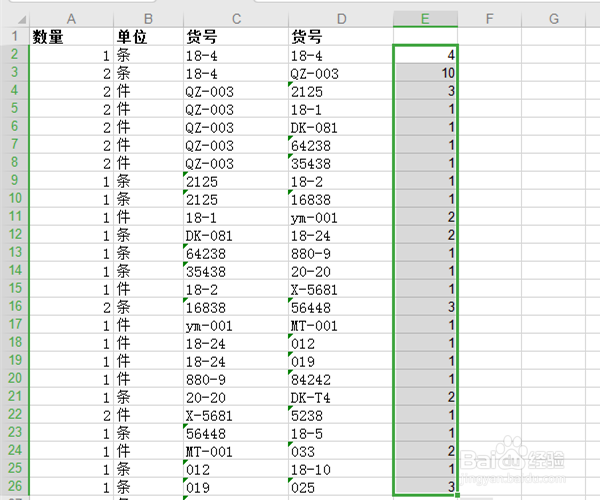Select column A header

(71, 19)
